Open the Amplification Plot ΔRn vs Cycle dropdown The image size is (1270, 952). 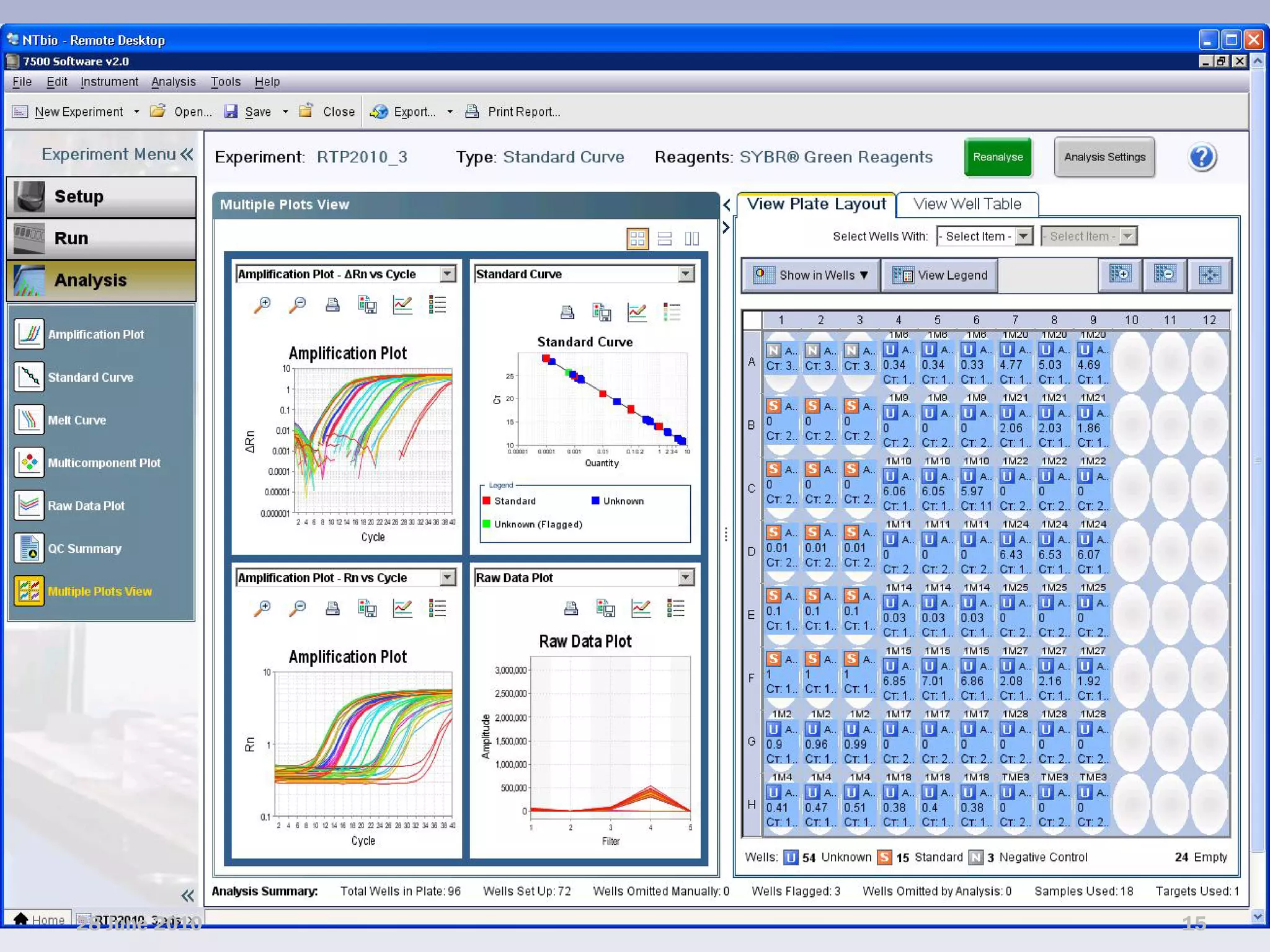tap(448, 274)
